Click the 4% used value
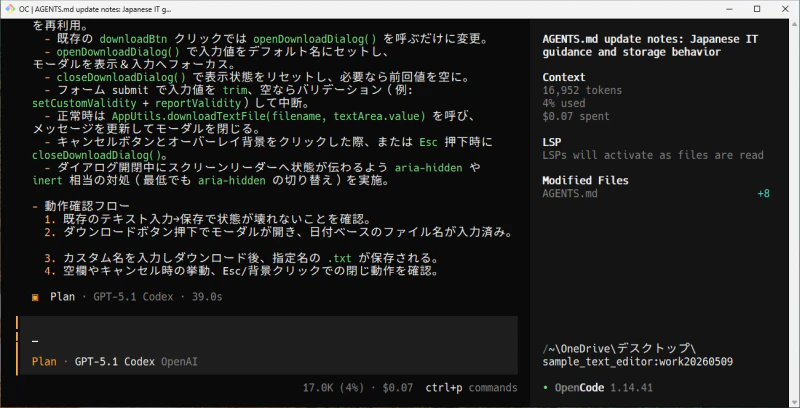The width and height of the screenshot is (800, 408). pos(564,103)
